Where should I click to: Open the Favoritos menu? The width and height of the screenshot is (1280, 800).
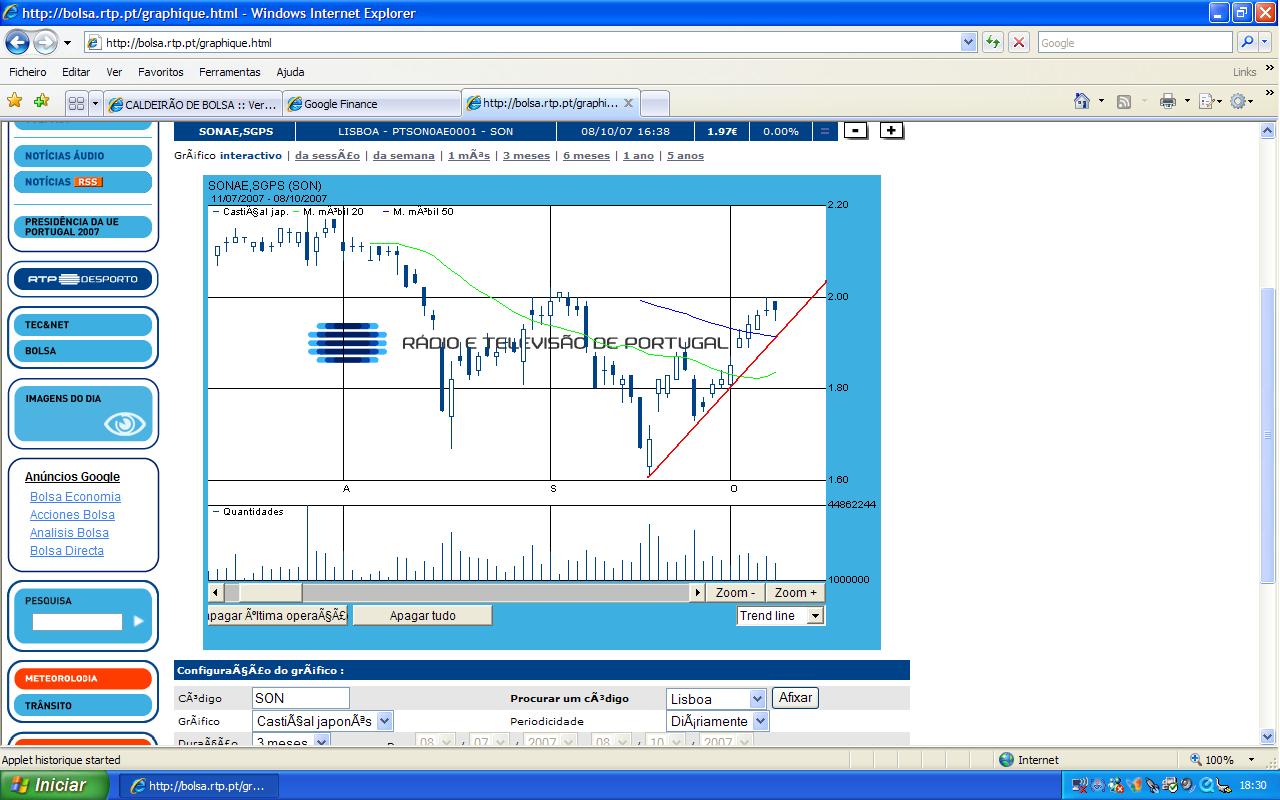(161, 72)
